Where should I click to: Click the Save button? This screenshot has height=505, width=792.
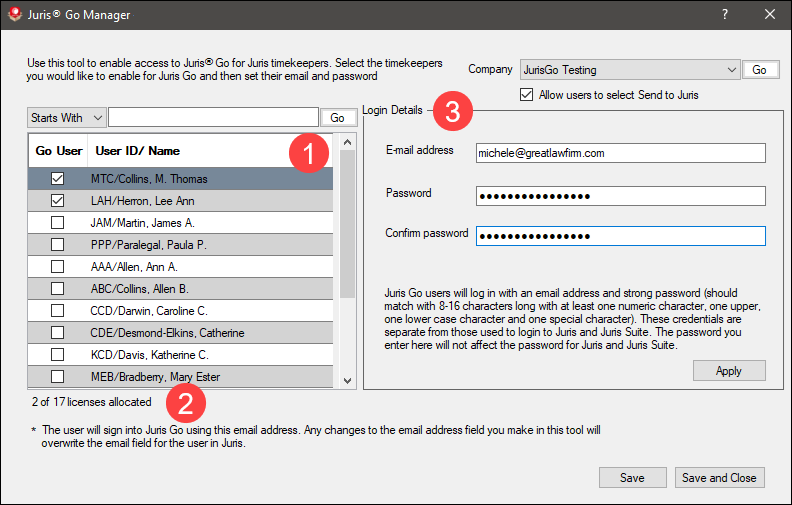point(632,478)
